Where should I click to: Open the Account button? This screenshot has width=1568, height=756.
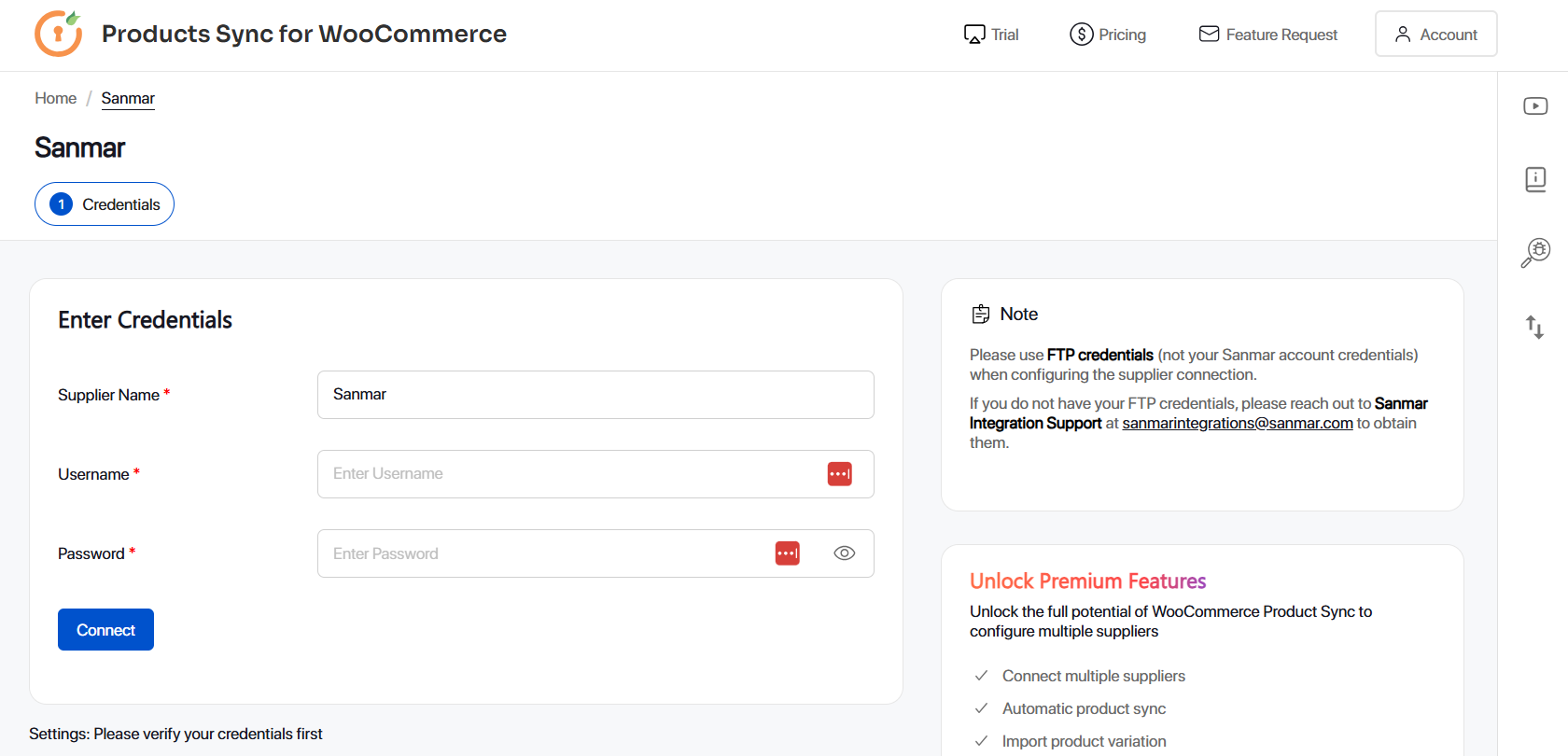click(1435, 35)
